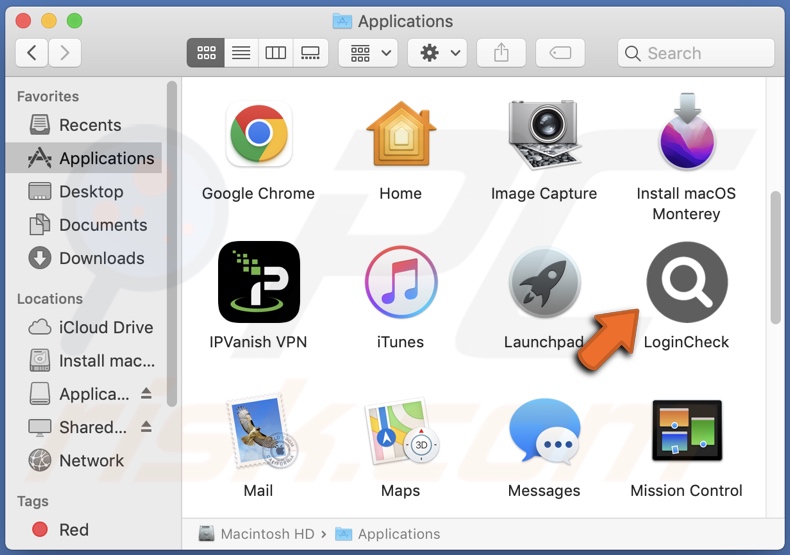The width and height of the screenshot is (790, 555).
Task: Select the IPVanish VPN app icon
Action: point(258,282)
